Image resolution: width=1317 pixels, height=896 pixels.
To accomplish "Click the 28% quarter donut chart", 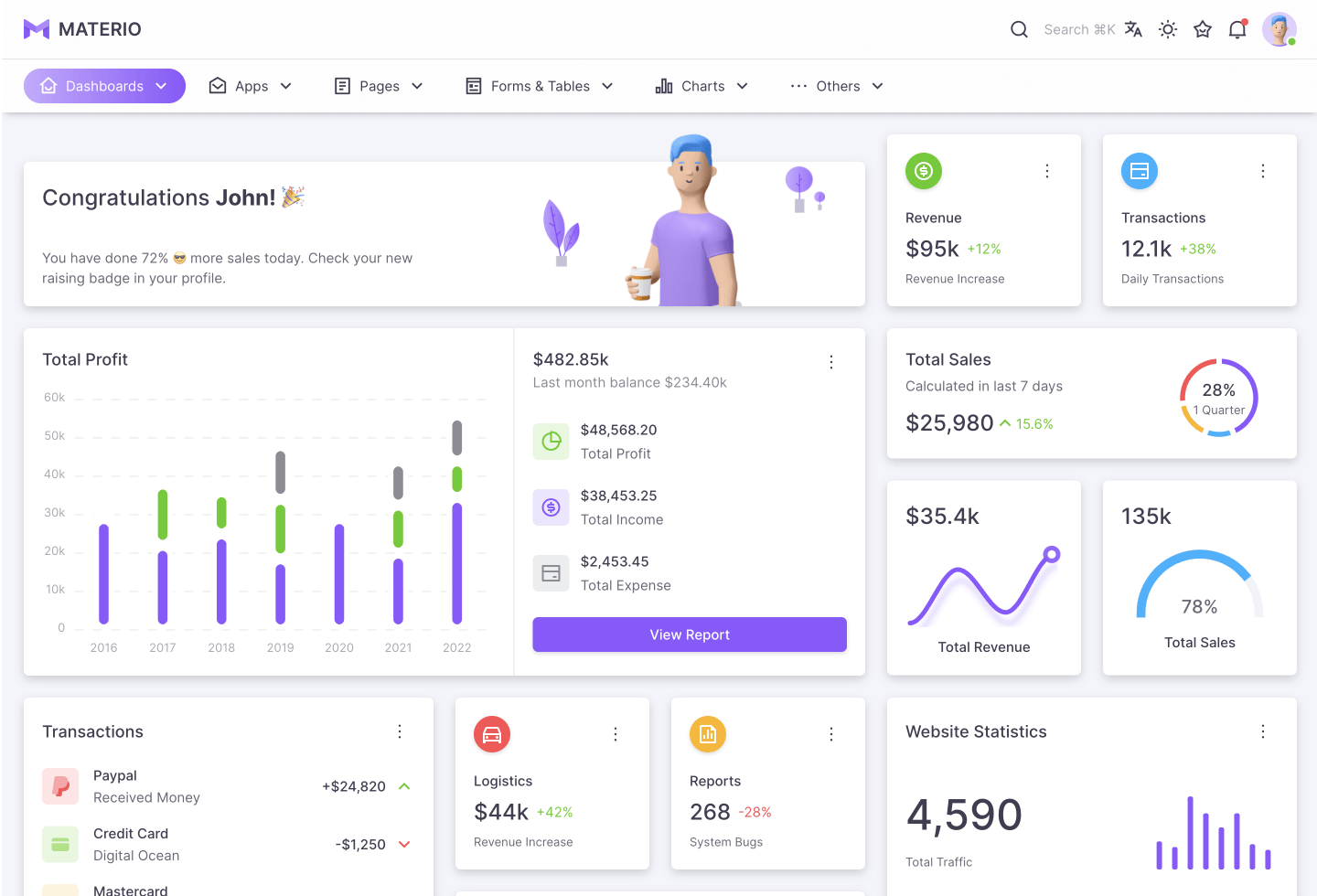I will 1219,398.
